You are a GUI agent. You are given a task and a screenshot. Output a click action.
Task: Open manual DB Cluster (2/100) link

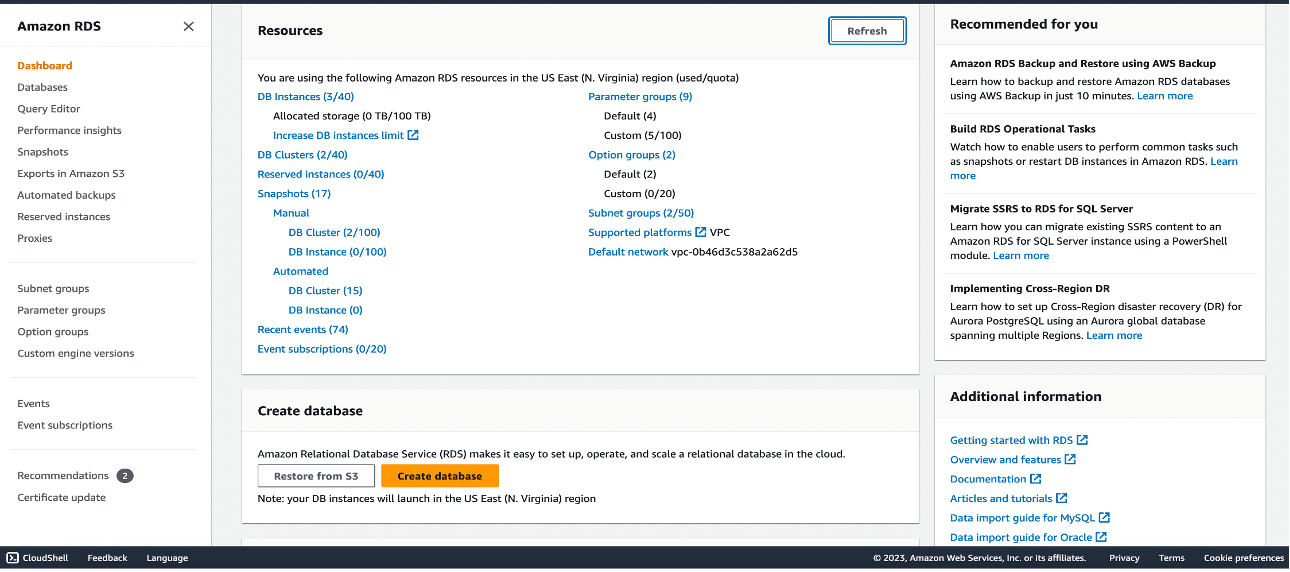coord(335,232)
